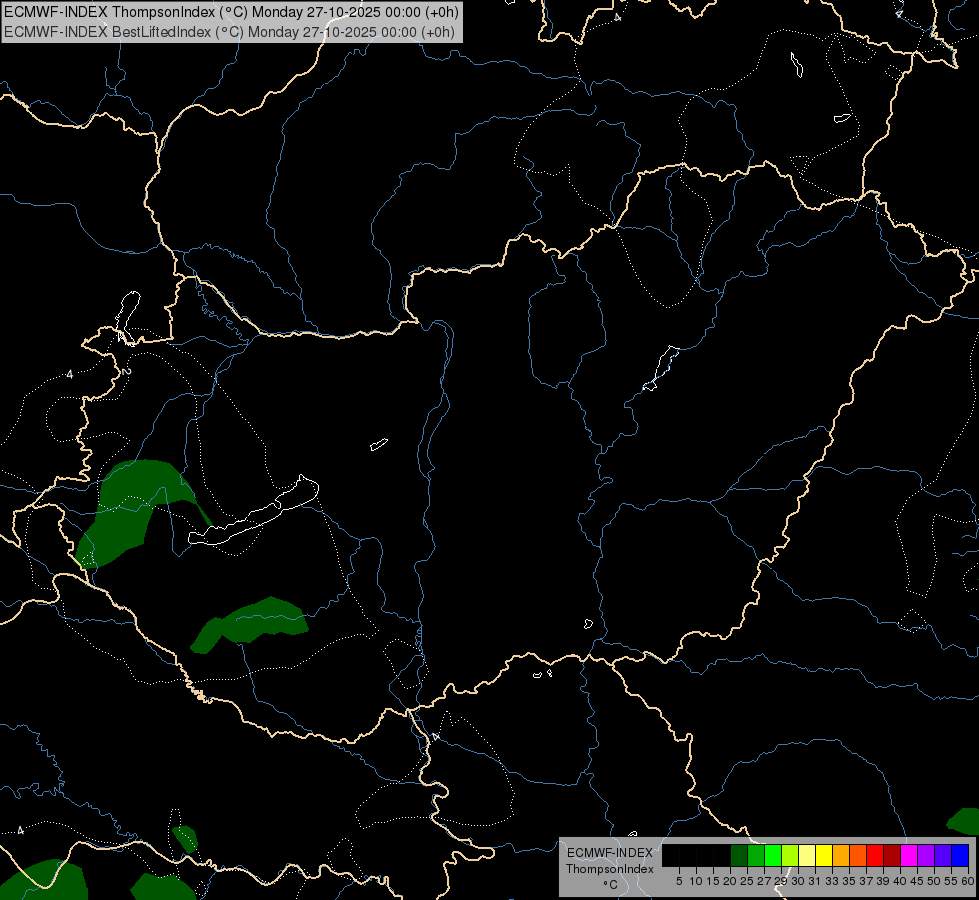Click the dark red 39–40 legend swatch
The width and height of the screenshot is (979, 900).
[892, 855]
